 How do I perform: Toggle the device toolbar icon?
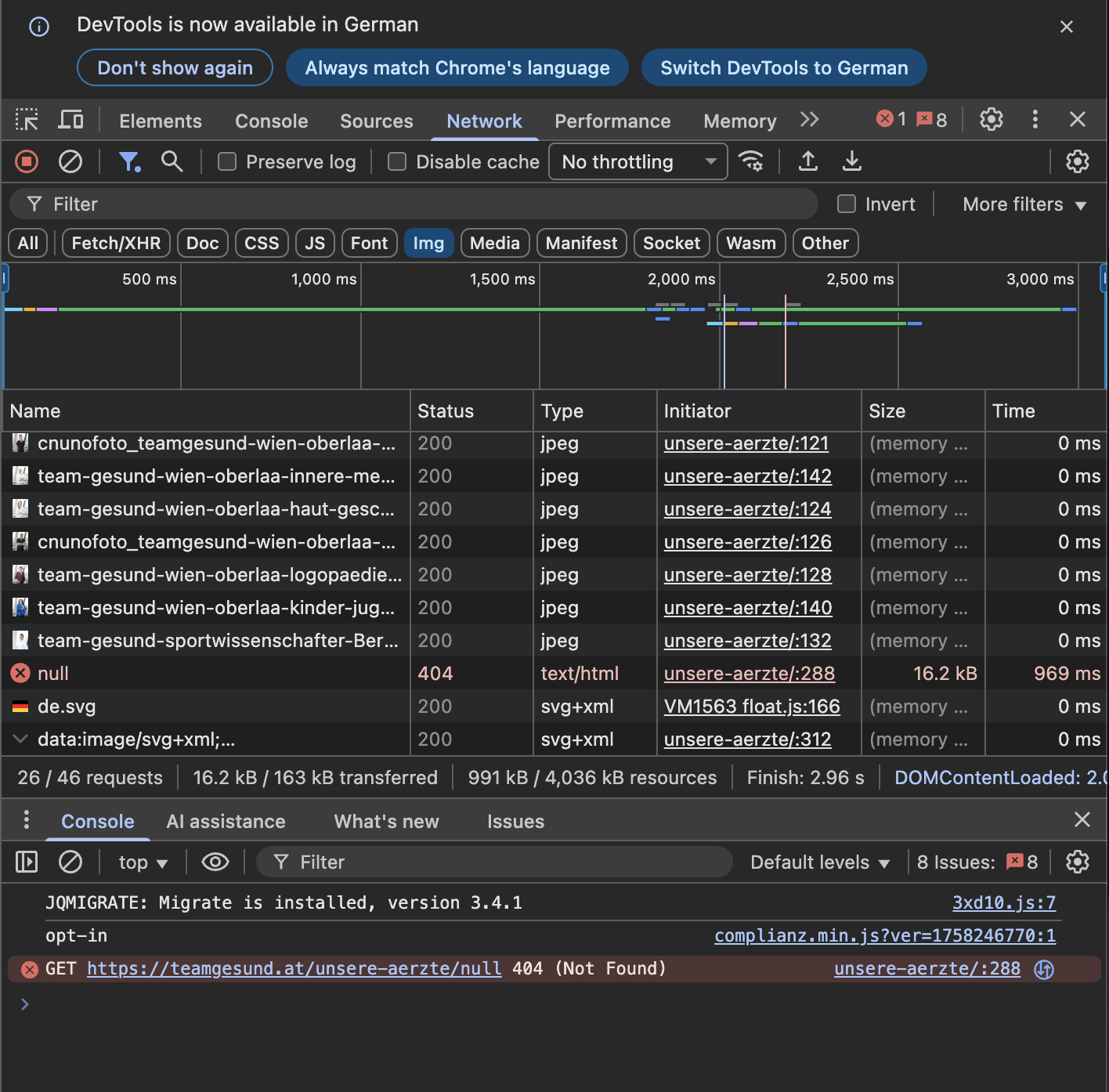(x=70, y=120)
